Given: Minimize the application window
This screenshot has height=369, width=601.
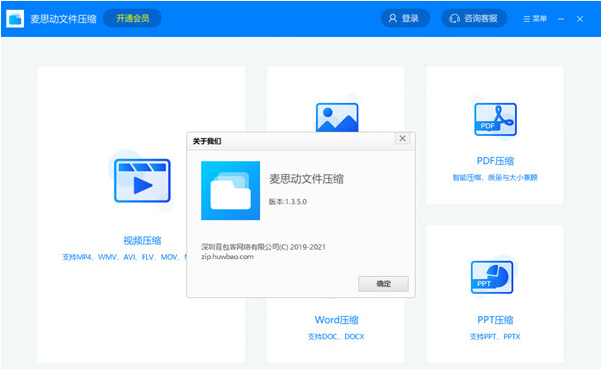Looking at the screenshot, I should [561, 19].
